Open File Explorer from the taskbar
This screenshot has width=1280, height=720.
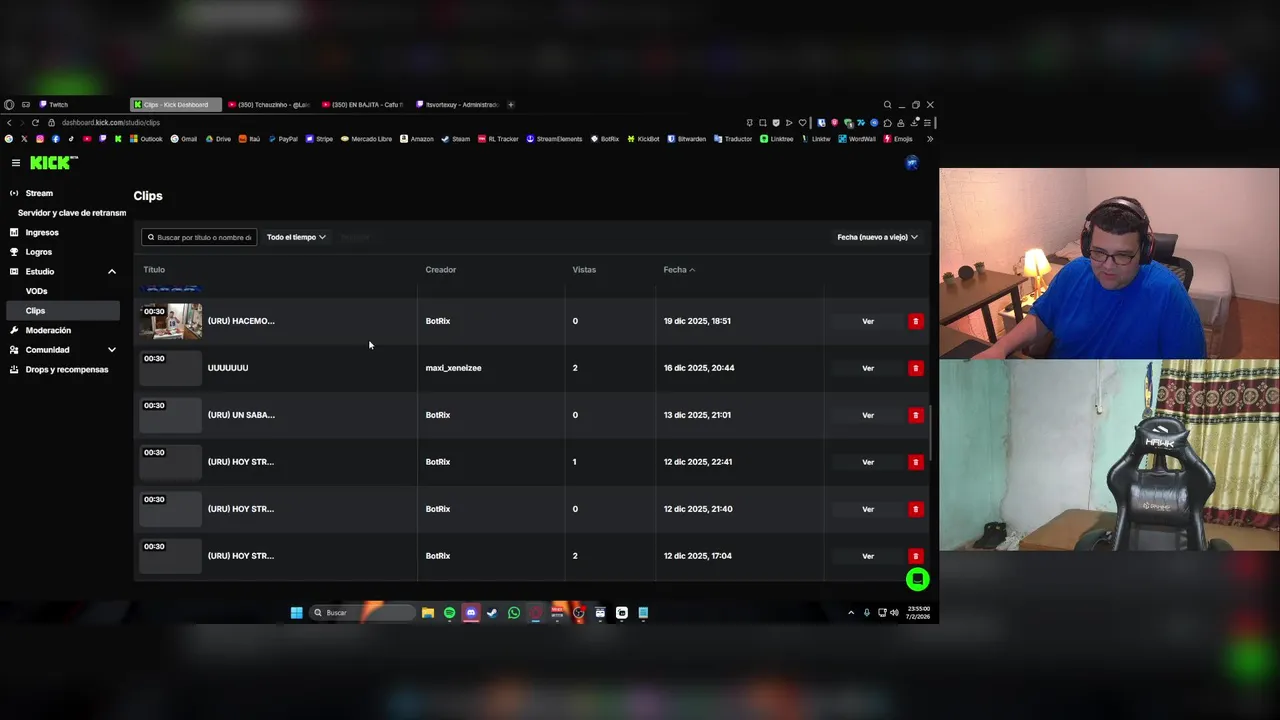(x=428, y=613)
